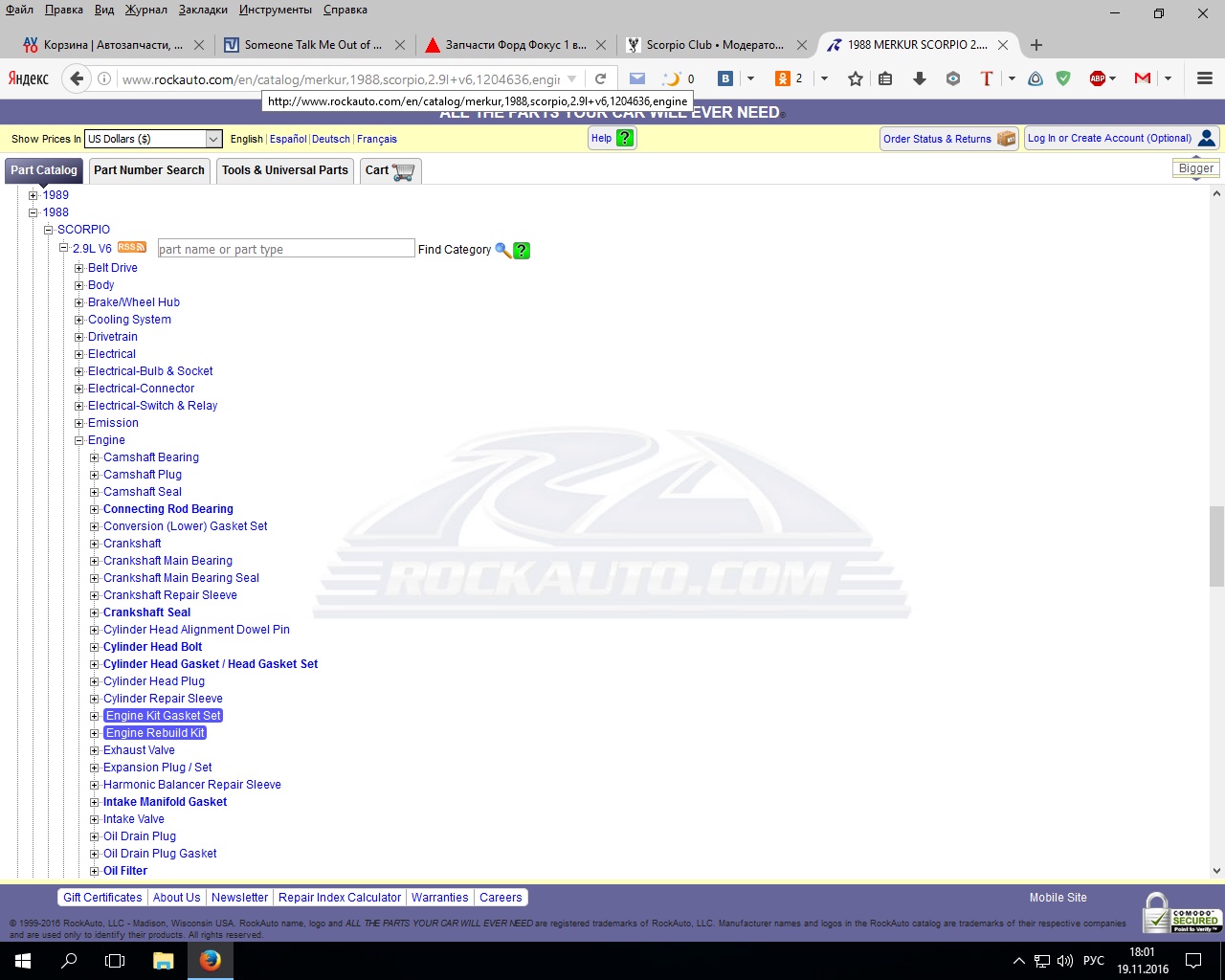
Task: Click the scroll down arrow of the catalog
Action: [1216, 871]
